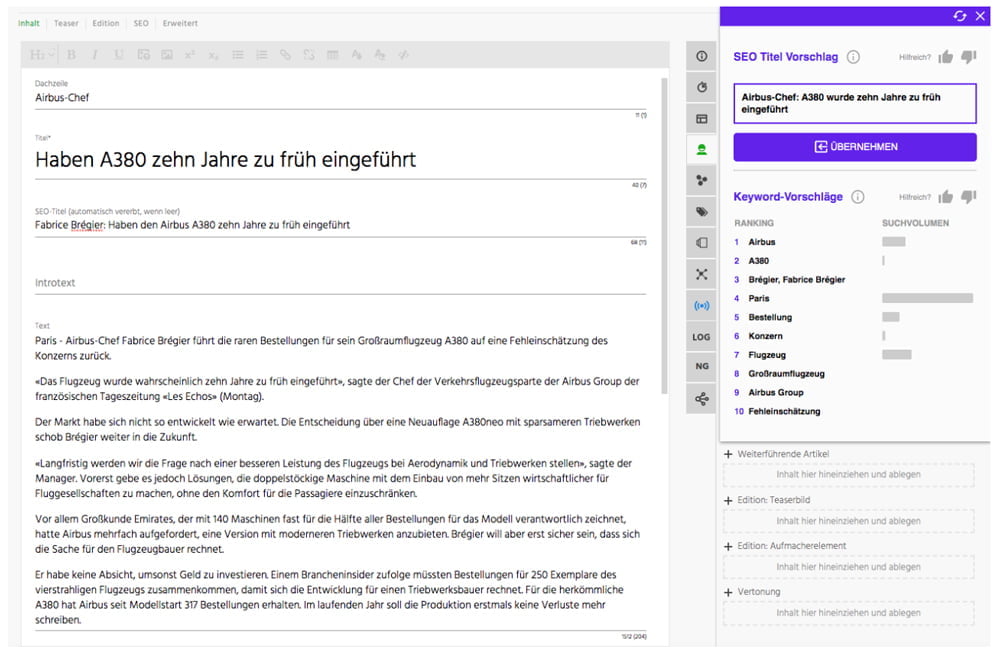Open the SEO tab
The image size is (1000, 651).
[x=141, y=23]
